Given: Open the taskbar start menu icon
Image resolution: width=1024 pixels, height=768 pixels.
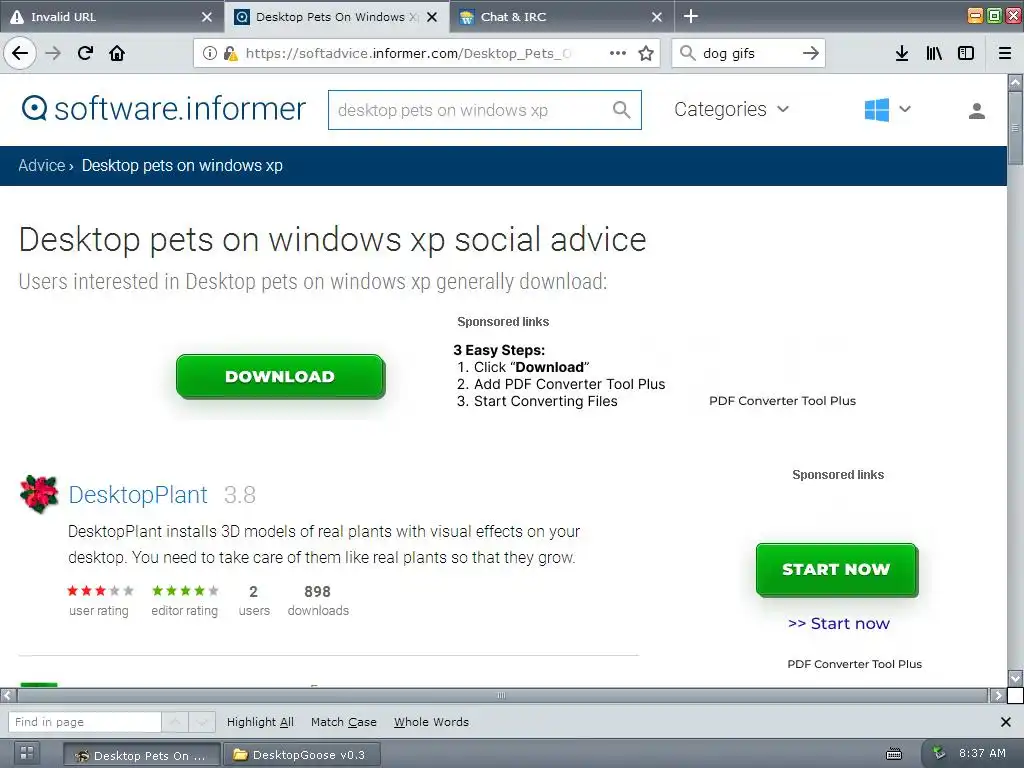Looking at the screenshot, I should 27,753.
